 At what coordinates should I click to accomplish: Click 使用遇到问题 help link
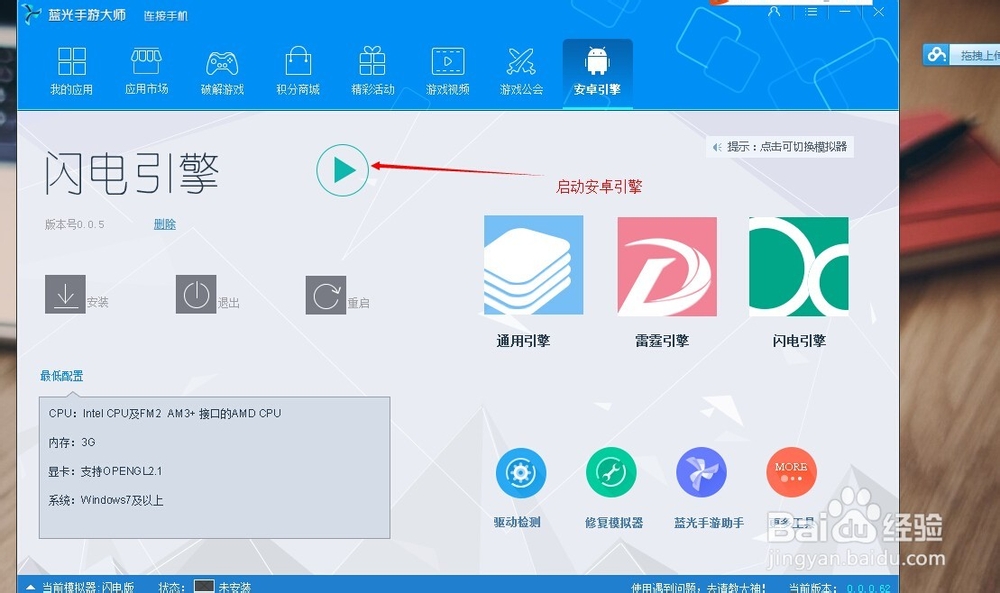pyautogui.click(x=698, y=587)
